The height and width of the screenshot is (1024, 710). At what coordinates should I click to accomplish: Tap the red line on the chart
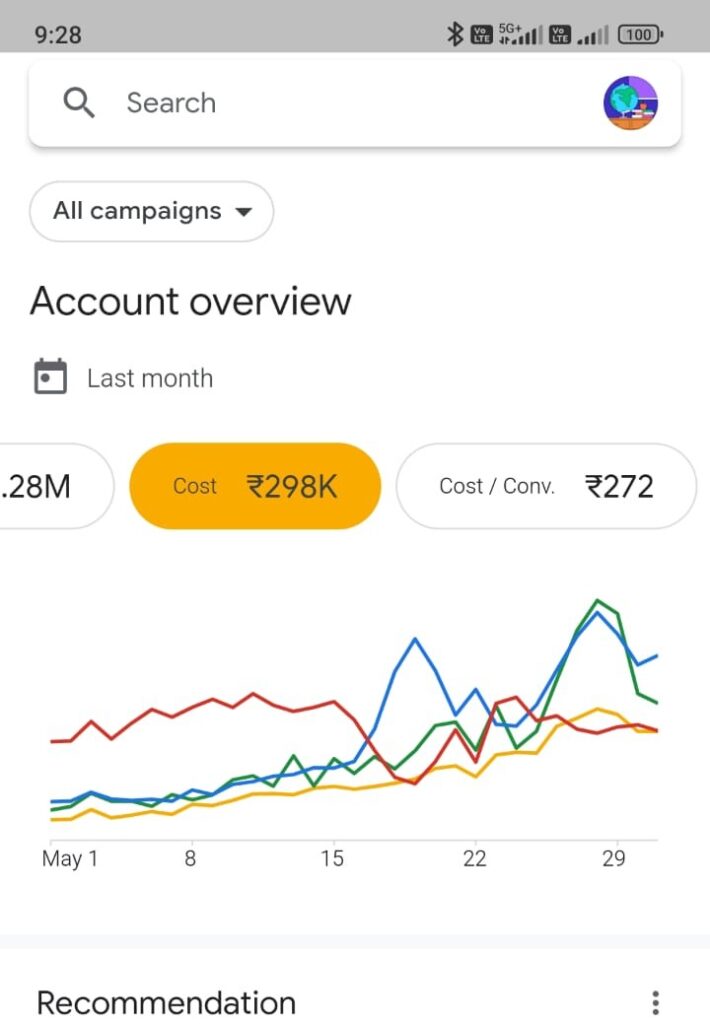(x=252, y=694)
